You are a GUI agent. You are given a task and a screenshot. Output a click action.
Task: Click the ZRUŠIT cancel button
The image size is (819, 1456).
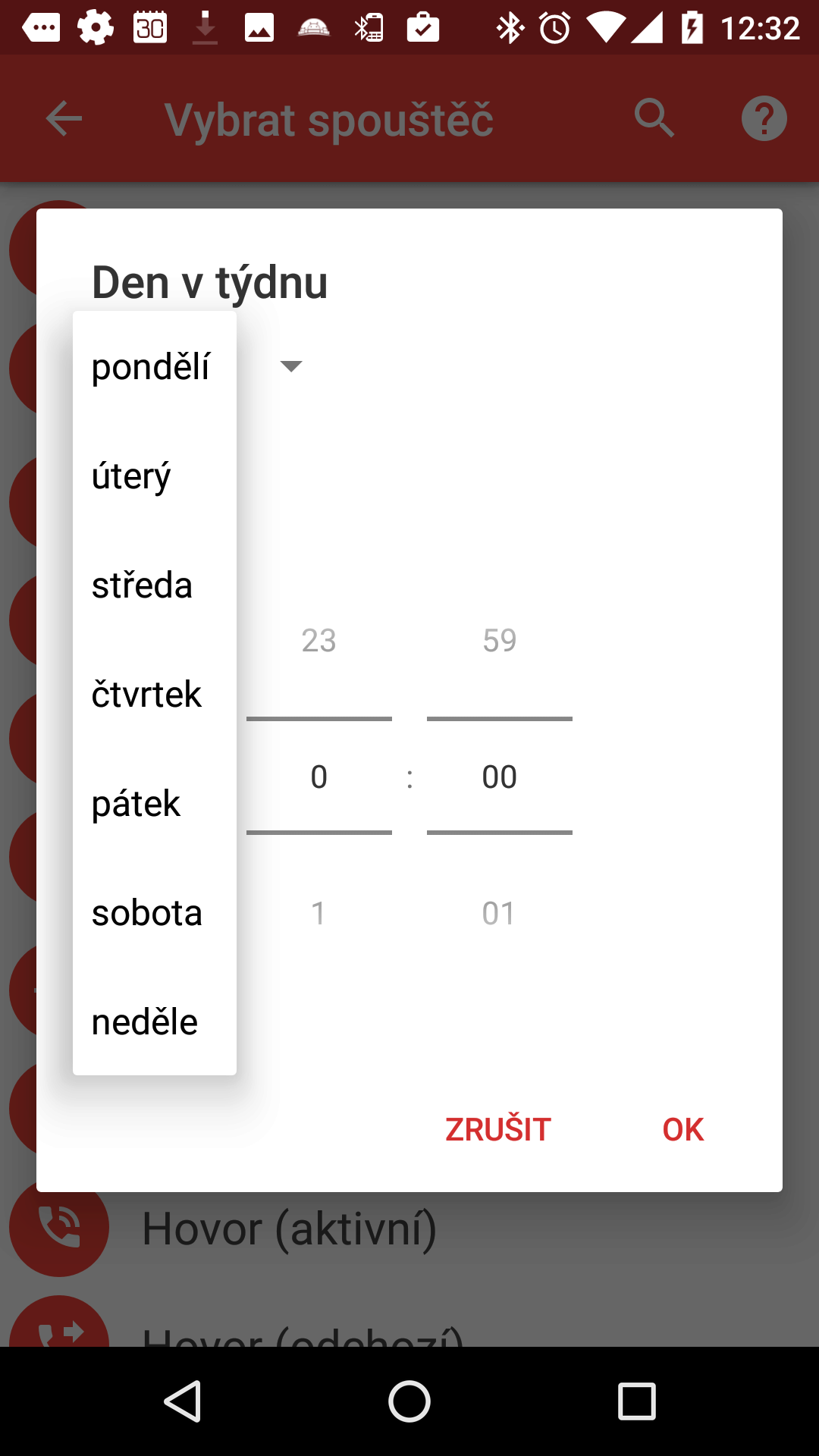[498, 1129]
